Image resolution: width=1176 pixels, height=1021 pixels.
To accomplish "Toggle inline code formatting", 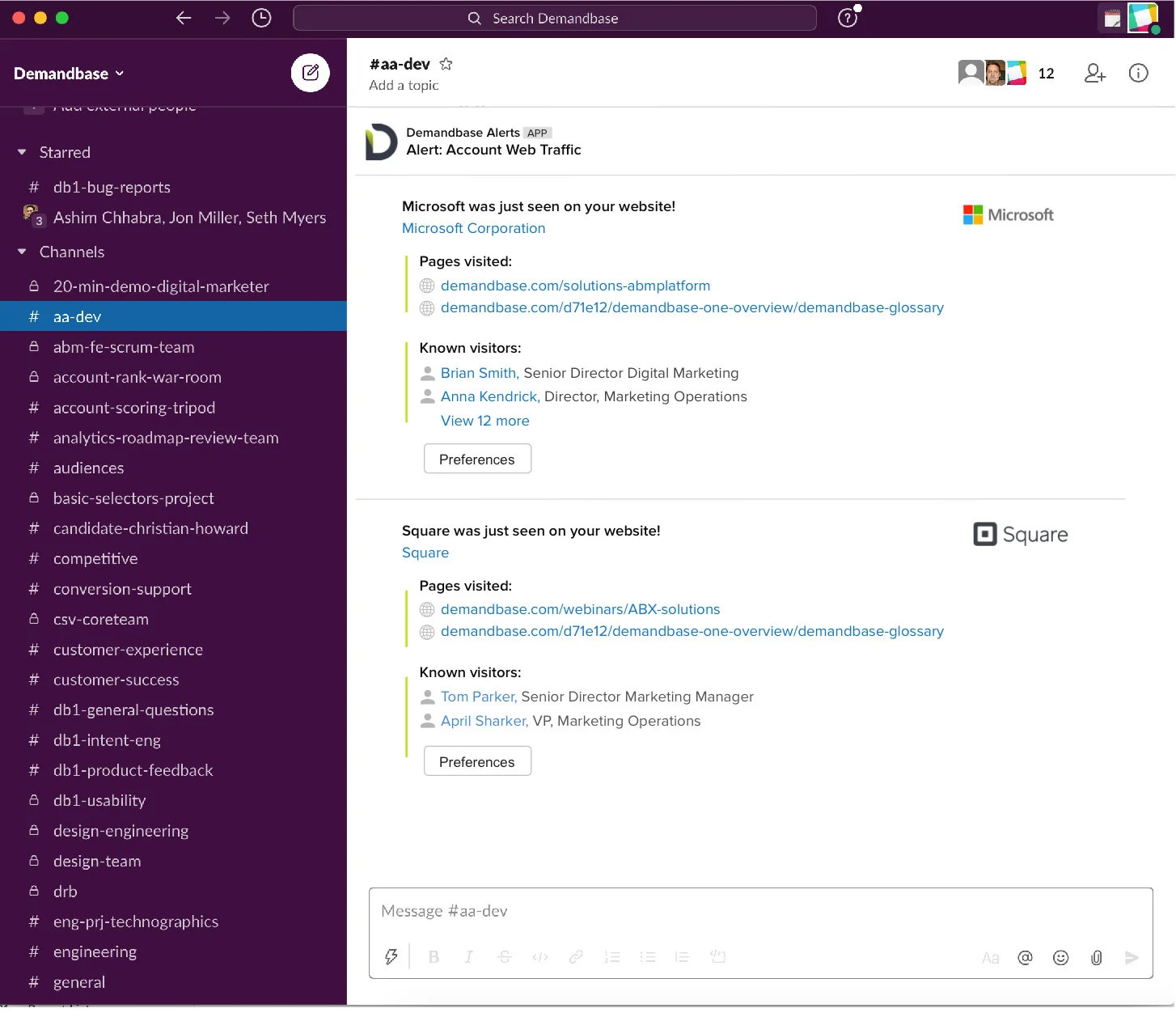I will coord(540,957).
